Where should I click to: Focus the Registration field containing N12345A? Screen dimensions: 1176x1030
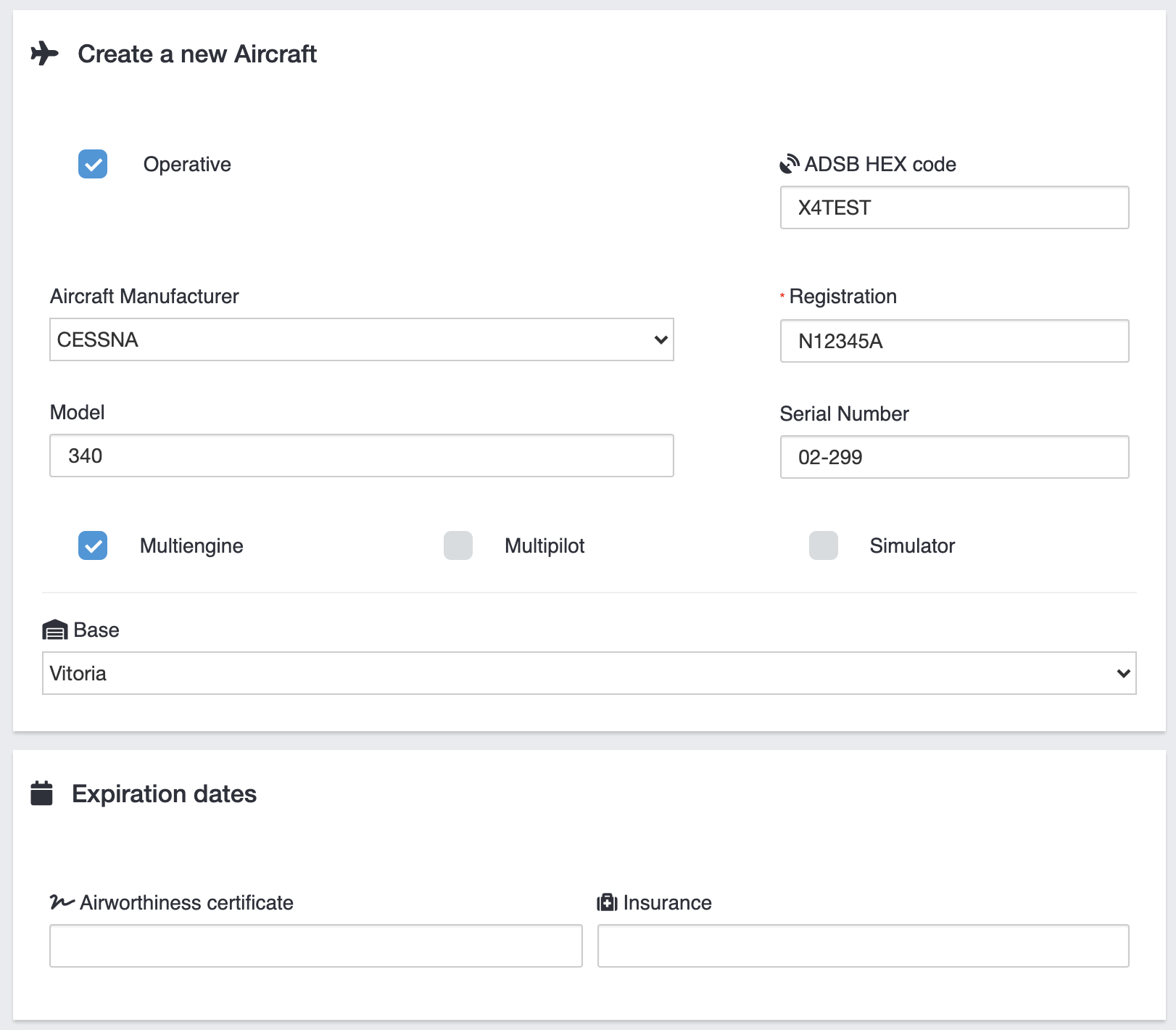(954, 341)
